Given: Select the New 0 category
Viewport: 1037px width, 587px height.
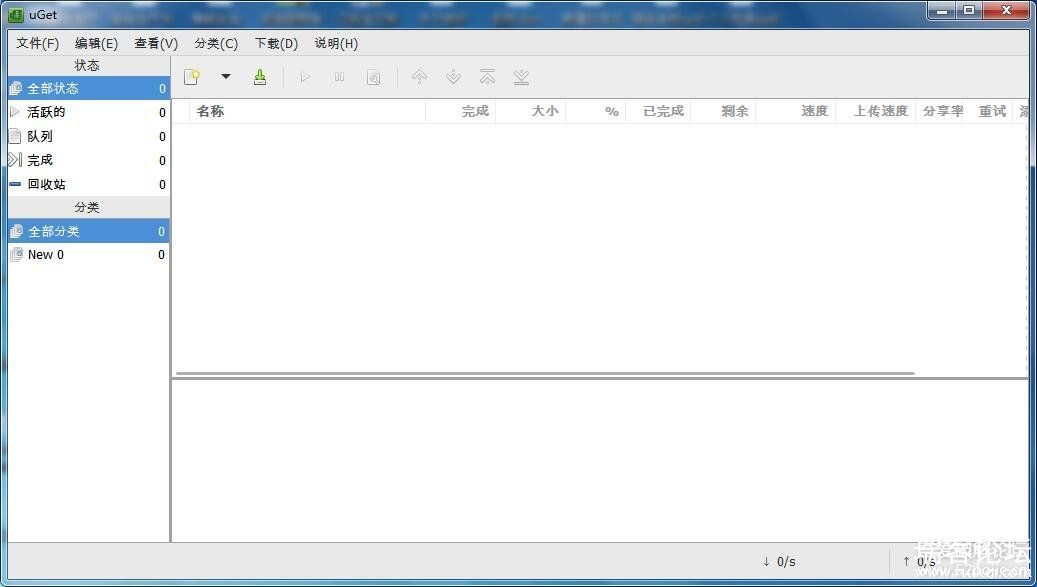Looking at the screenshot, I should click(x=89, y=255).
